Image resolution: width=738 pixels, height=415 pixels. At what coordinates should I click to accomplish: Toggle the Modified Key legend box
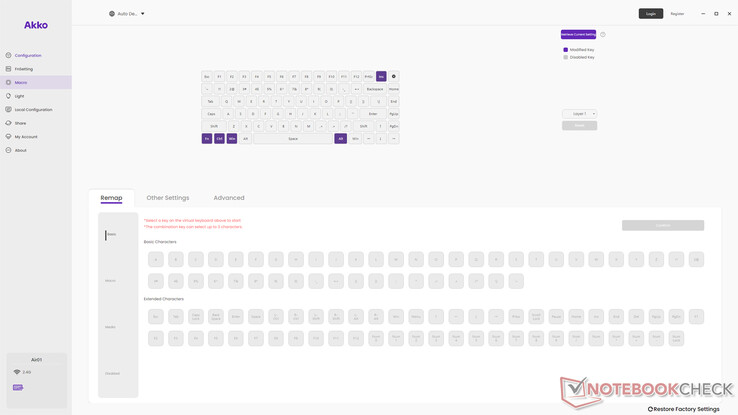coord(566,49)
